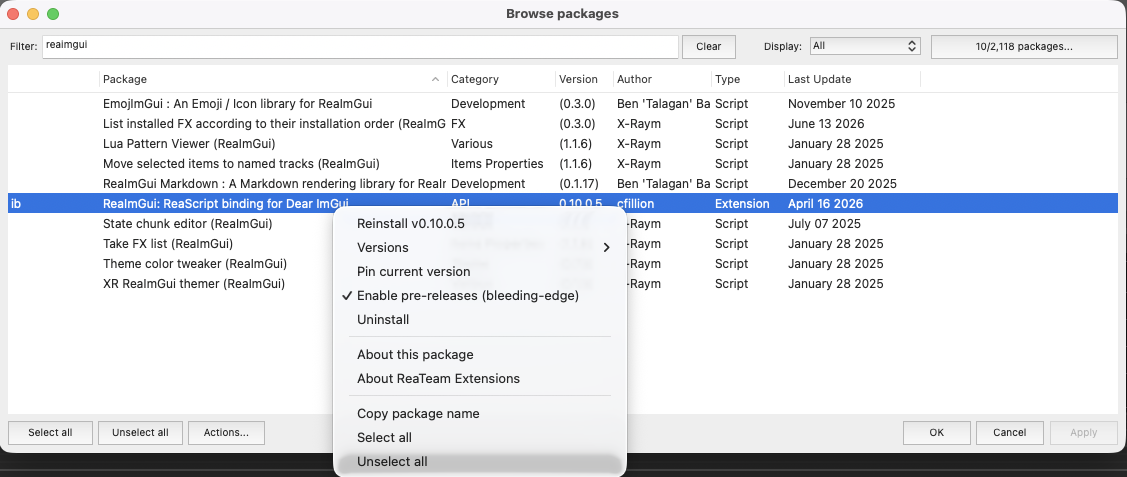1127x477 pixels.
Task: Select ReaImGui: ReaScript binding for Dear ImGui row
Action: 563,204
